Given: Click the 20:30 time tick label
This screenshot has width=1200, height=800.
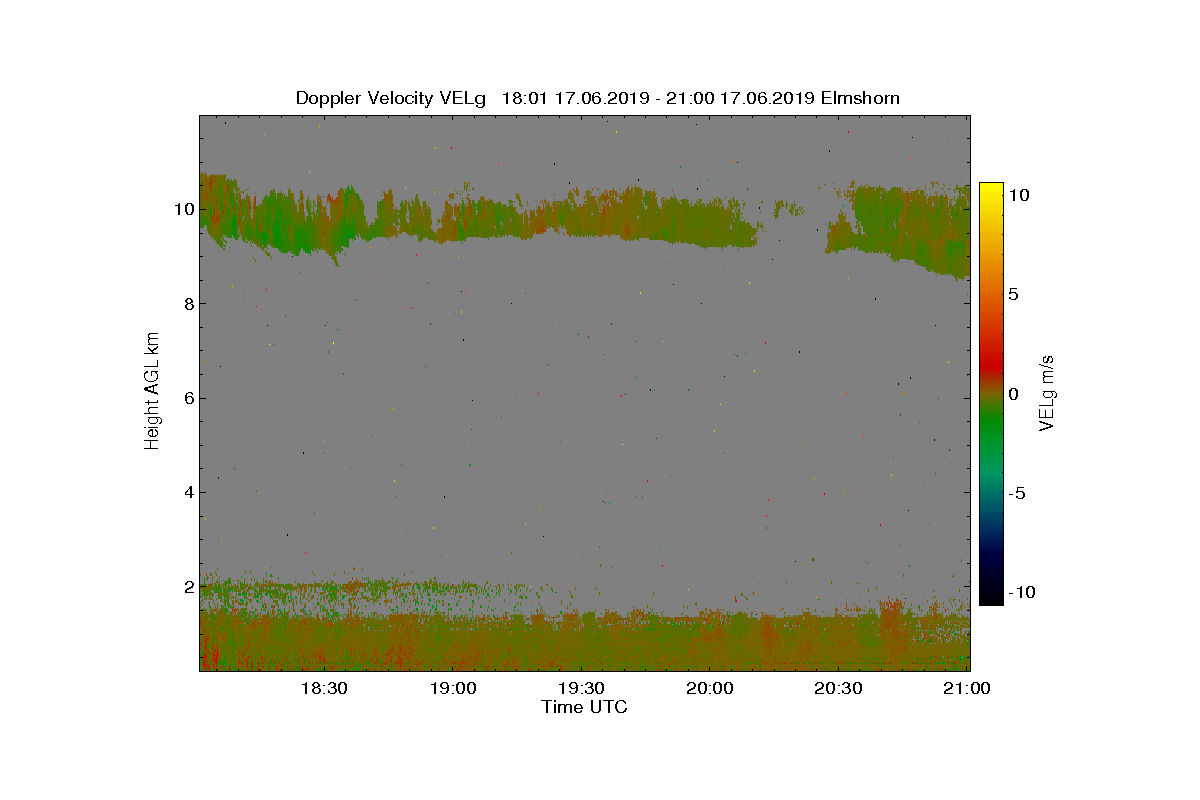Looking at the screenshot, I should [838, 688].
